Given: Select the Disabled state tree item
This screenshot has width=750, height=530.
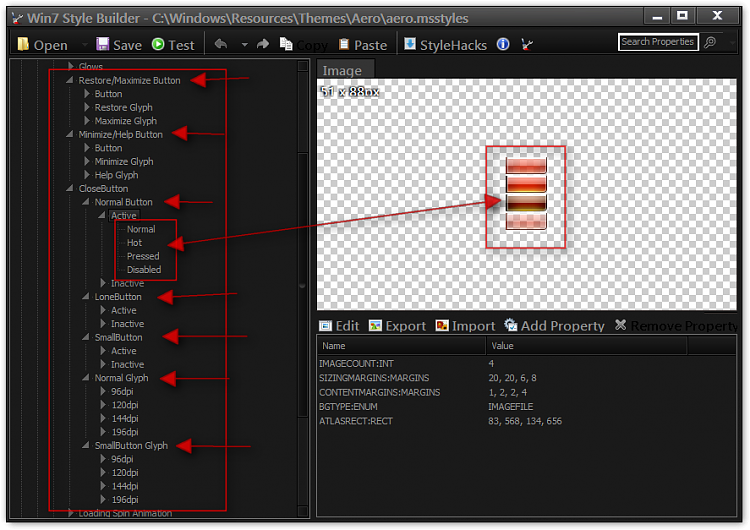Looking at the screenshot, I should point(144,269).
